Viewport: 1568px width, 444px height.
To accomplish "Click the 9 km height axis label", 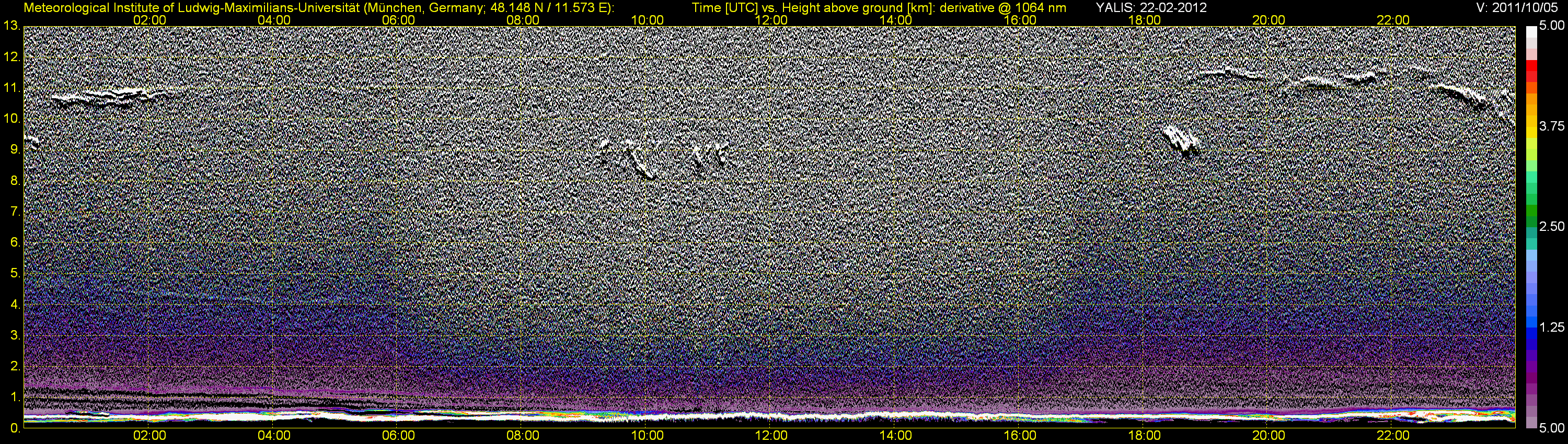I will pyautogui.click(x=14, y=149).
